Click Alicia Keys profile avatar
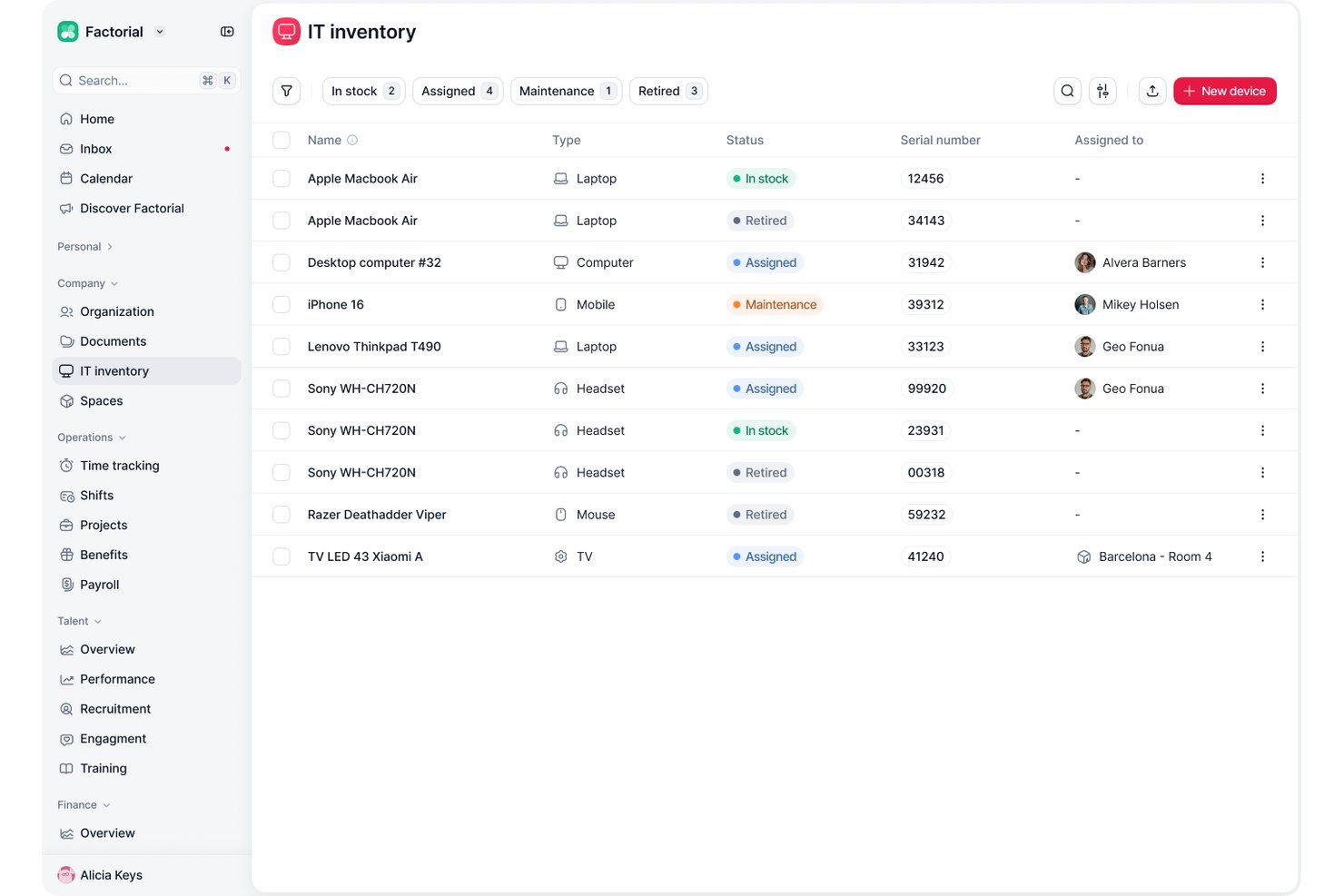The width and height of the screenshot is (1344, 896). [66, 875]
